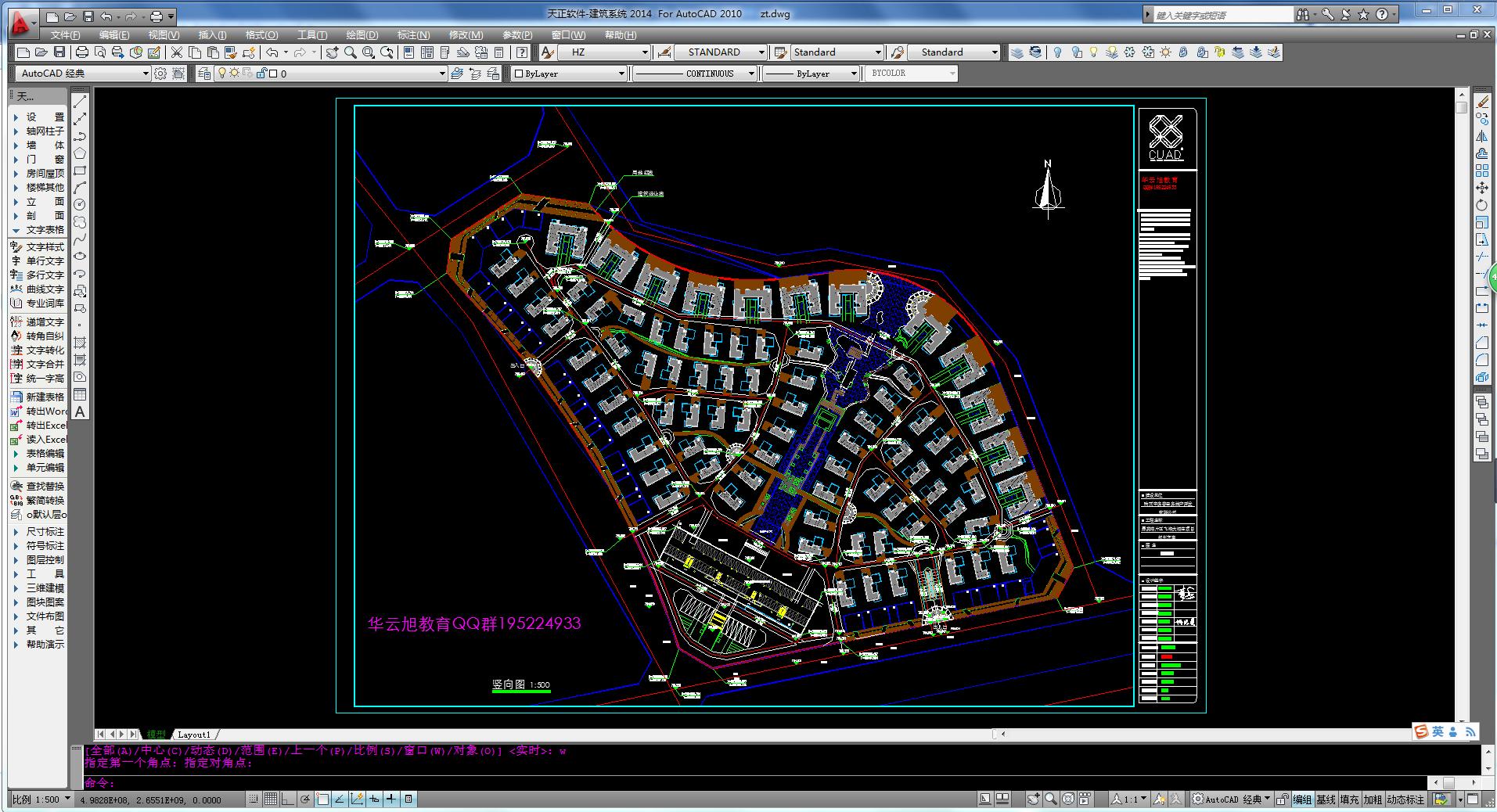
Task: Select the multiline Text 'A' draw tool
Action: (x=80, y=411)
